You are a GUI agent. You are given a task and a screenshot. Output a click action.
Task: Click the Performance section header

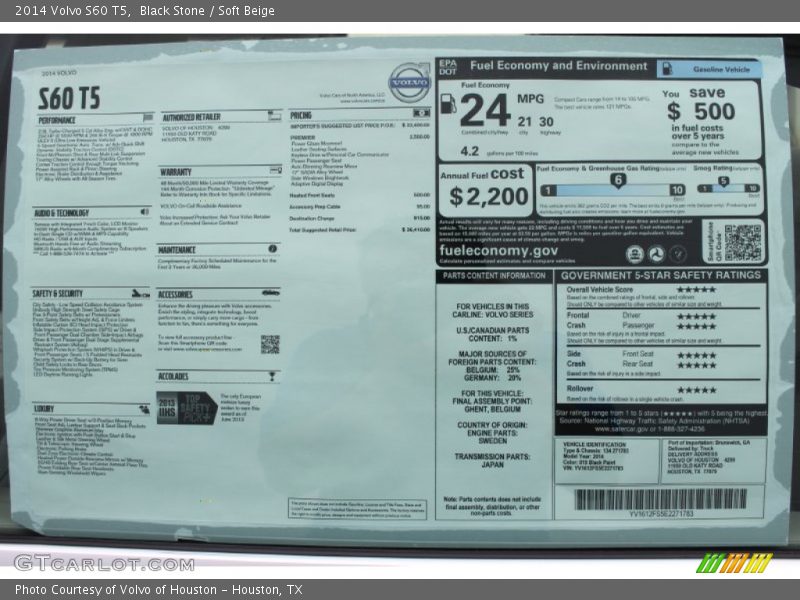point(57,120)
